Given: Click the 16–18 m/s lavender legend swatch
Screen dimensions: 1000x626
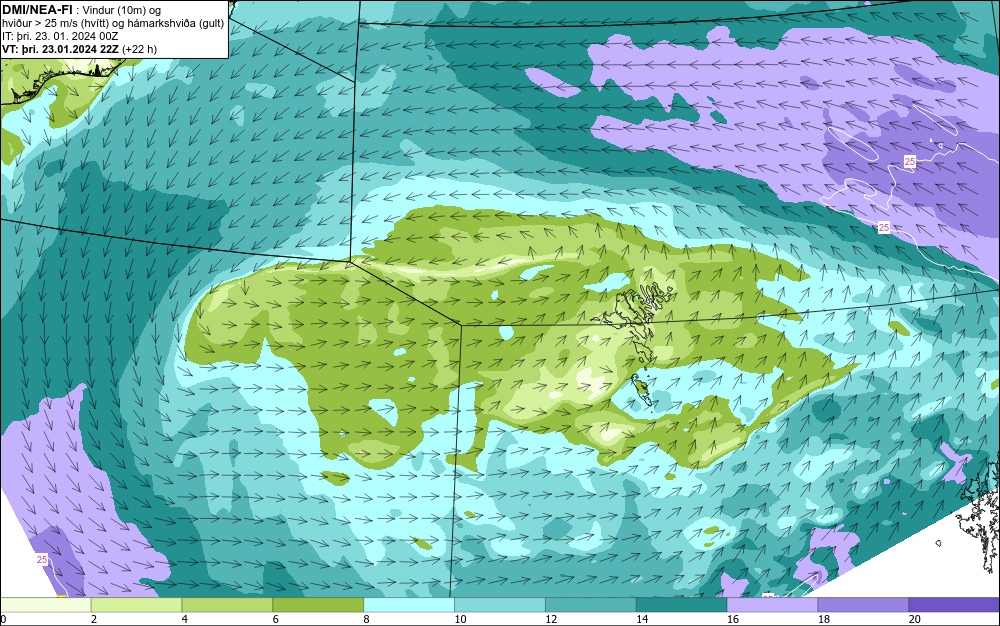Looking at the screenshot, I should coord(772,604).
